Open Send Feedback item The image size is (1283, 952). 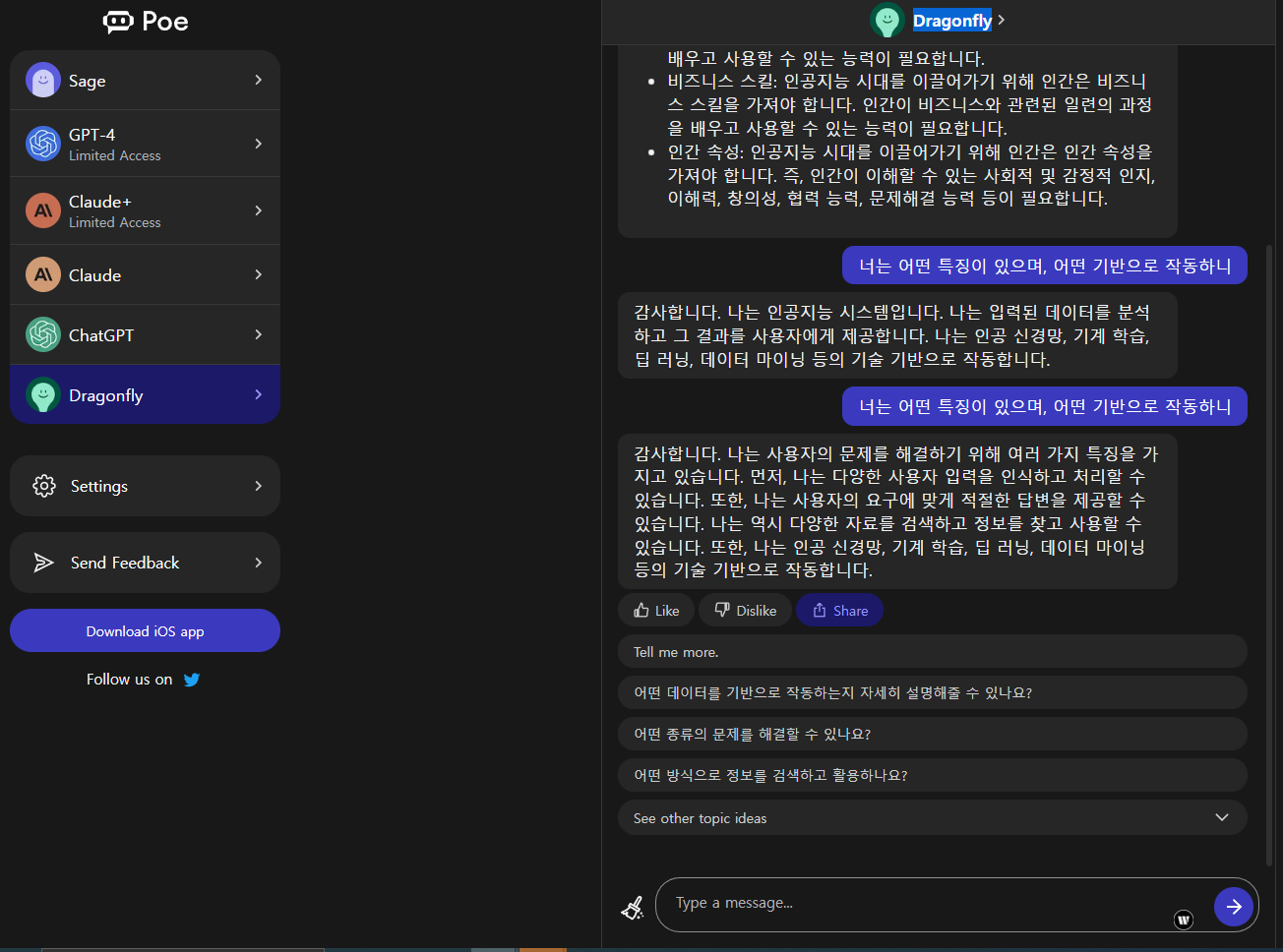[x=146, y=563]
